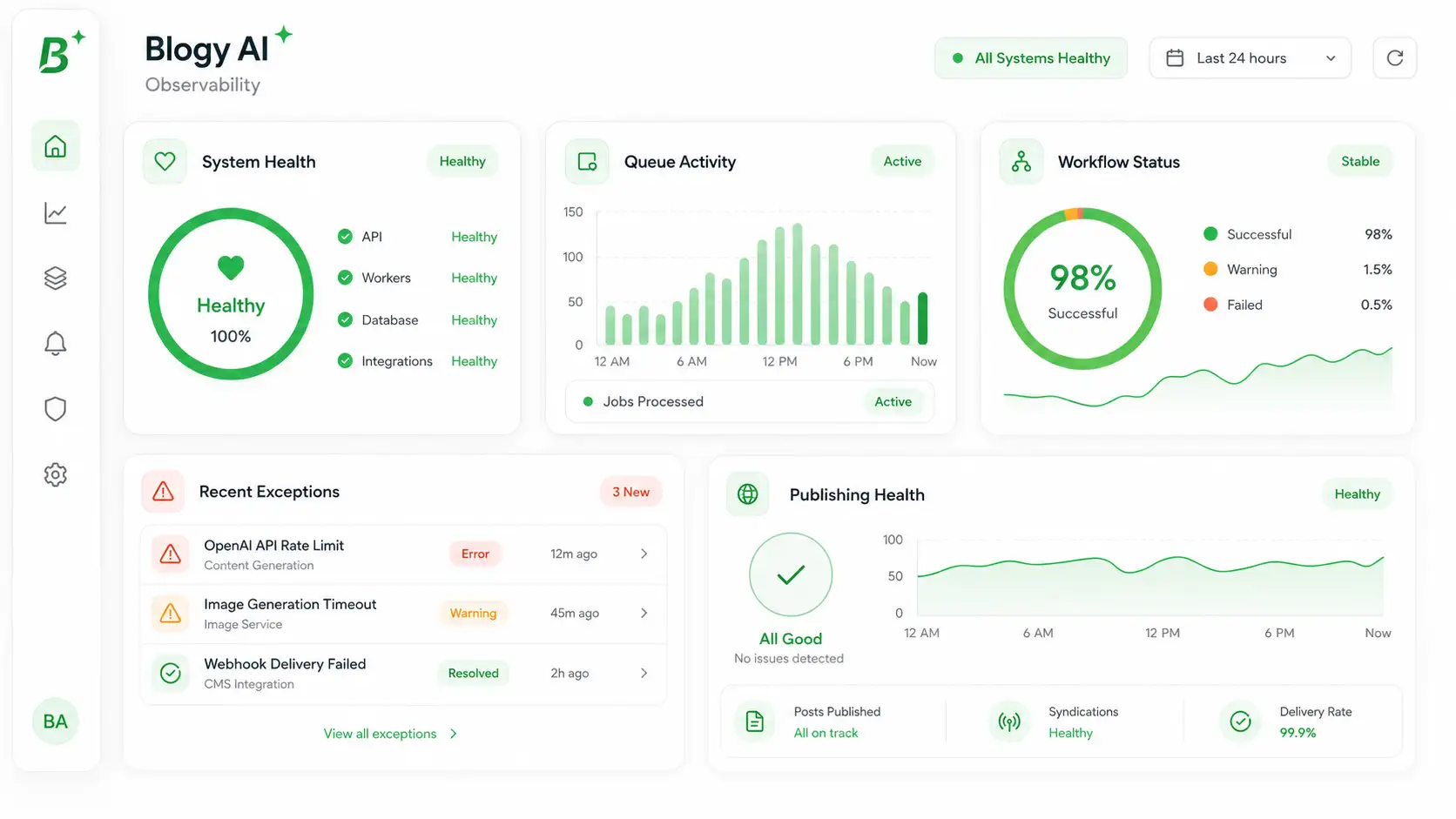The image size is (1456, 819).
Task: Click the Webhook Delivery Failed resolved icon
Action: pyautogui.click(x=171, y=673)
